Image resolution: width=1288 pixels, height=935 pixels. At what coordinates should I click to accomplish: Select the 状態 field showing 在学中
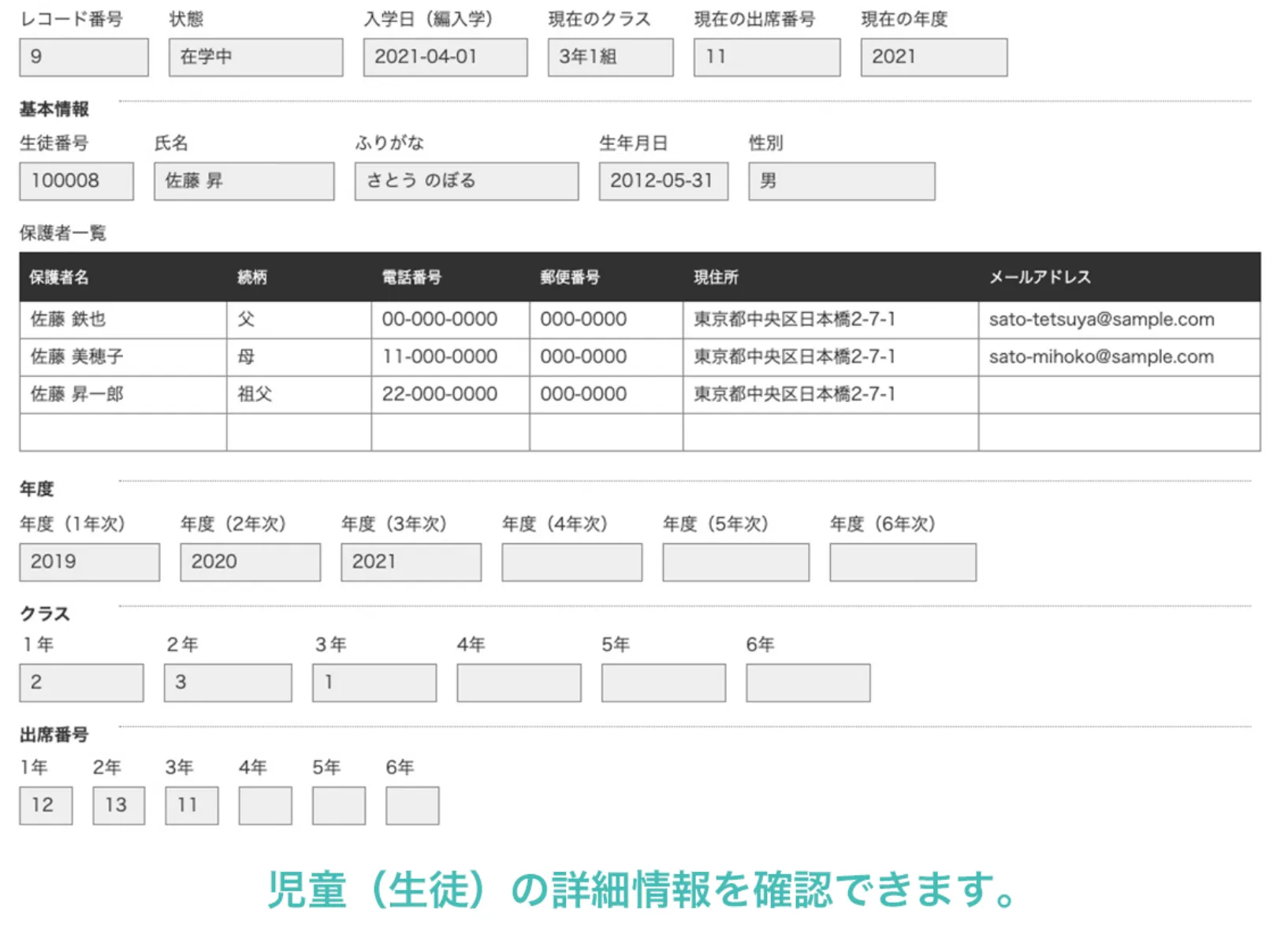(255, 58)
